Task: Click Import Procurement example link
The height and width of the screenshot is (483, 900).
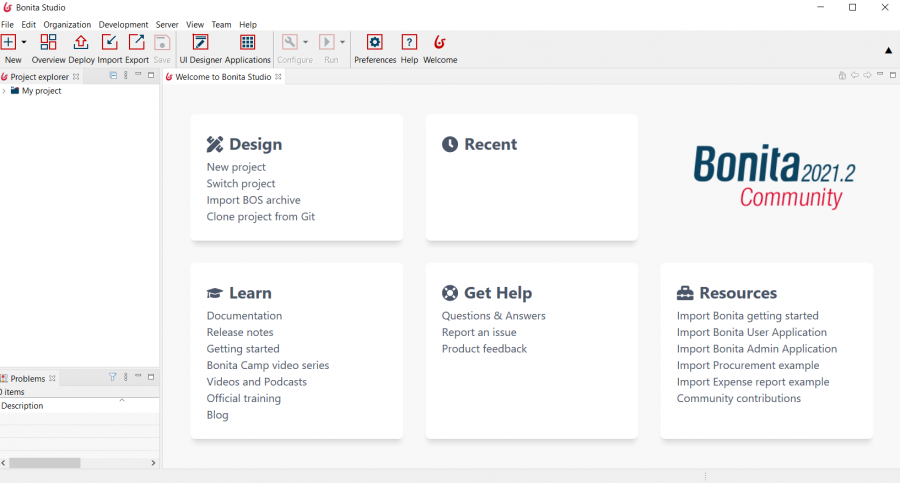Action: click(x=748, y=365)
